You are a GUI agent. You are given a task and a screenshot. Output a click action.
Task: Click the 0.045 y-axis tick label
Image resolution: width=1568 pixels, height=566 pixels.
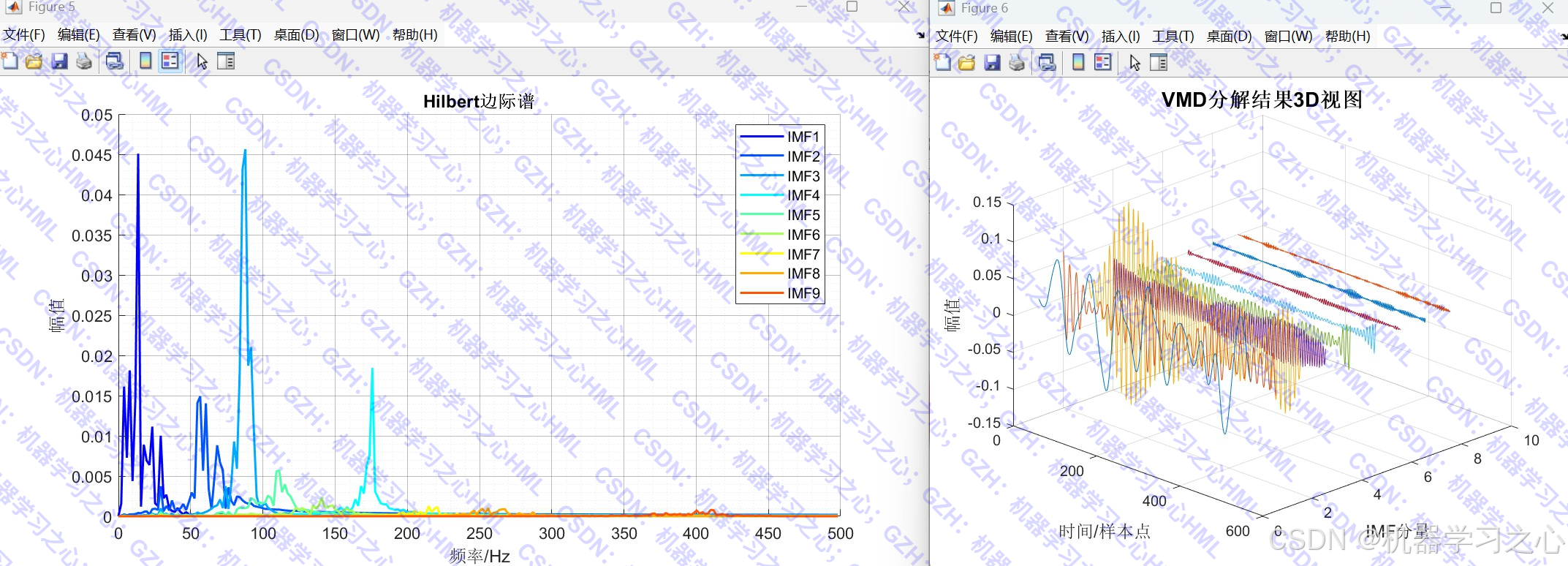coord(92,155)
